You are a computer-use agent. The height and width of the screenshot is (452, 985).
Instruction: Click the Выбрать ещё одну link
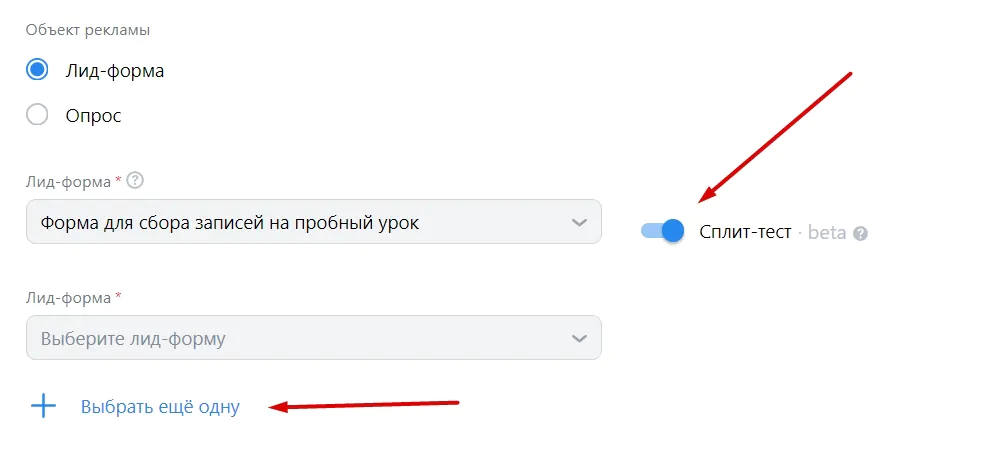160,407
